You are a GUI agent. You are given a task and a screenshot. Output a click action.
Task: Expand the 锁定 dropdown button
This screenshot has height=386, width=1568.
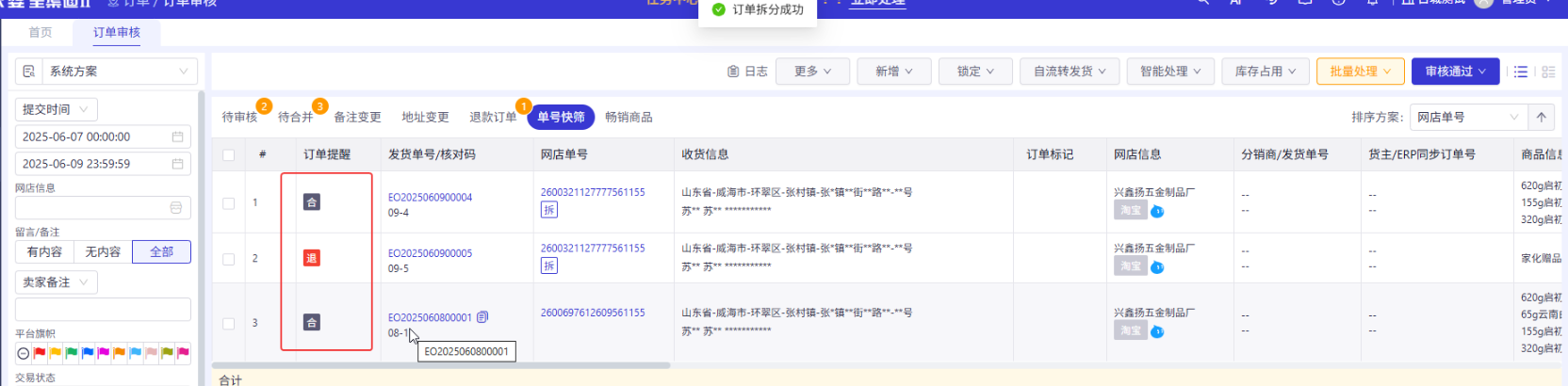[x=975, y=72]
